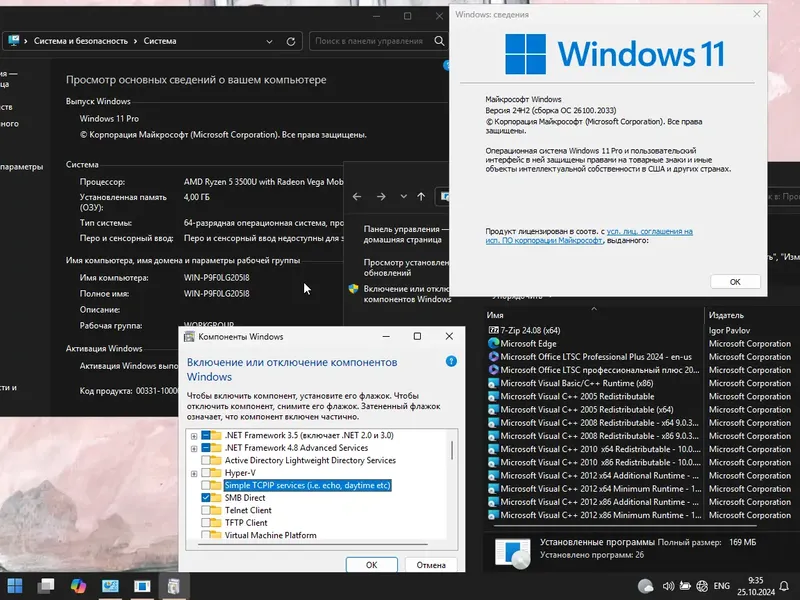
Task: Go to Система и безопасность breadcrumb
Action: pos(81,41)
